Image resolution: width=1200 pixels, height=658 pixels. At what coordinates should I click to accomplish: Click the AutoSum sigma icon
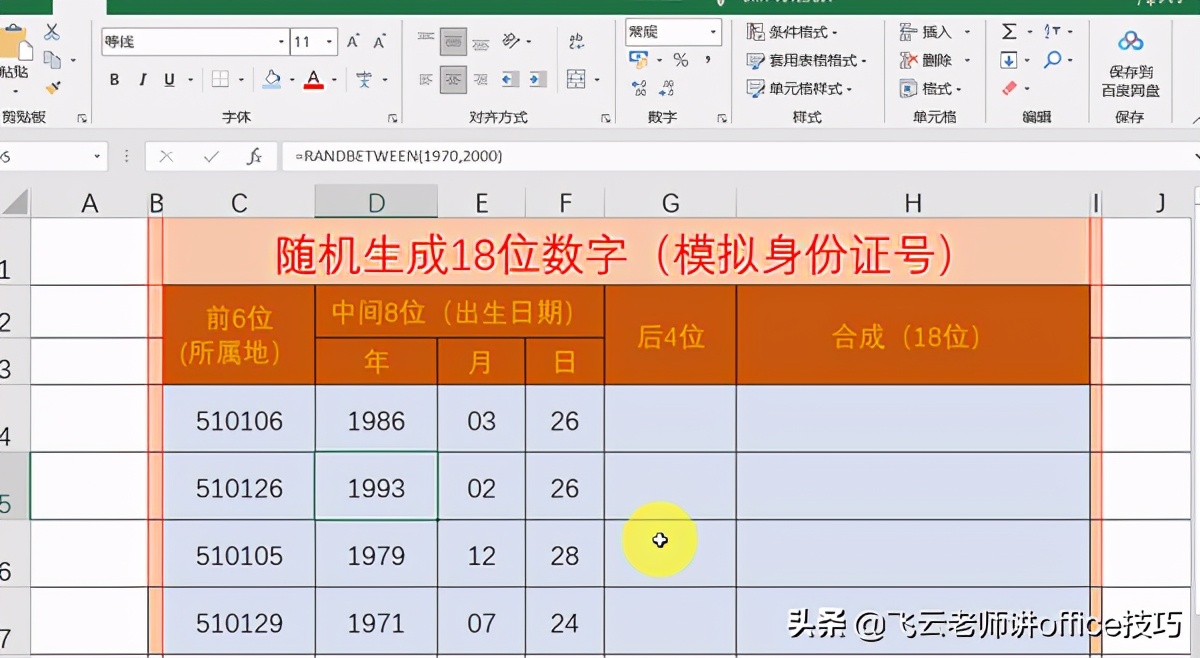pos(1010,32)
